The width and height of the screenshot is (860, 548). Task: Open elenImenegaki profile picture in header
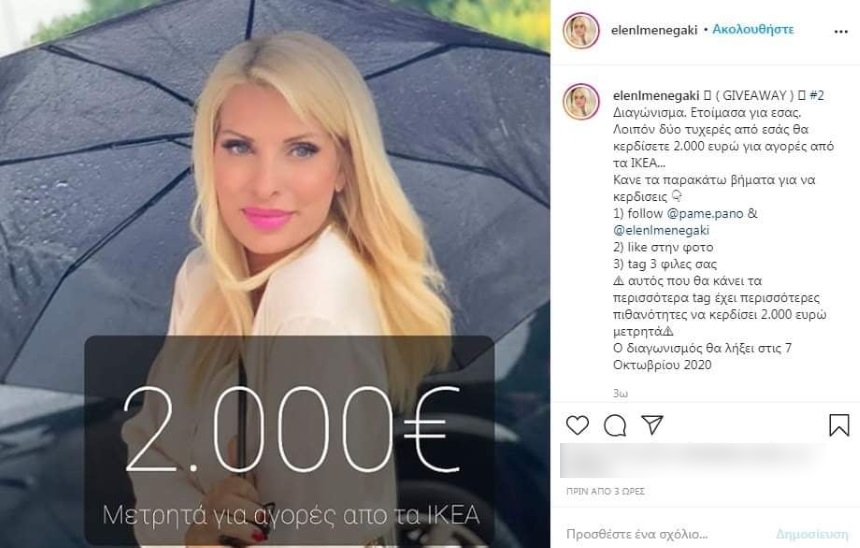(x=581, y=30)
